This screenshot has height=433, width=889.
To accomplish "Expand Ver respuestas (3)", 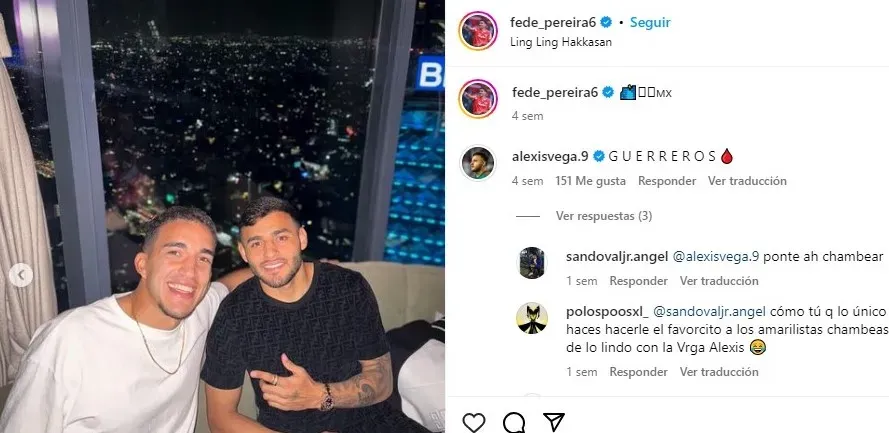I will coord(604,216).
